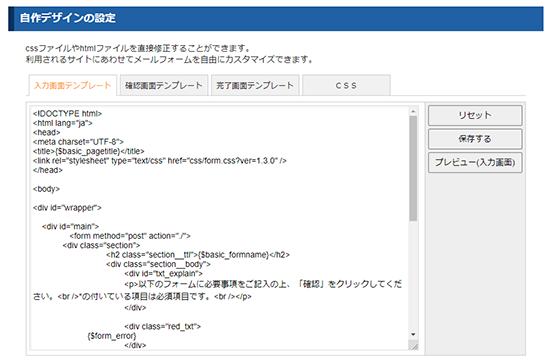Click the 保存する button

tap(475, 139)
